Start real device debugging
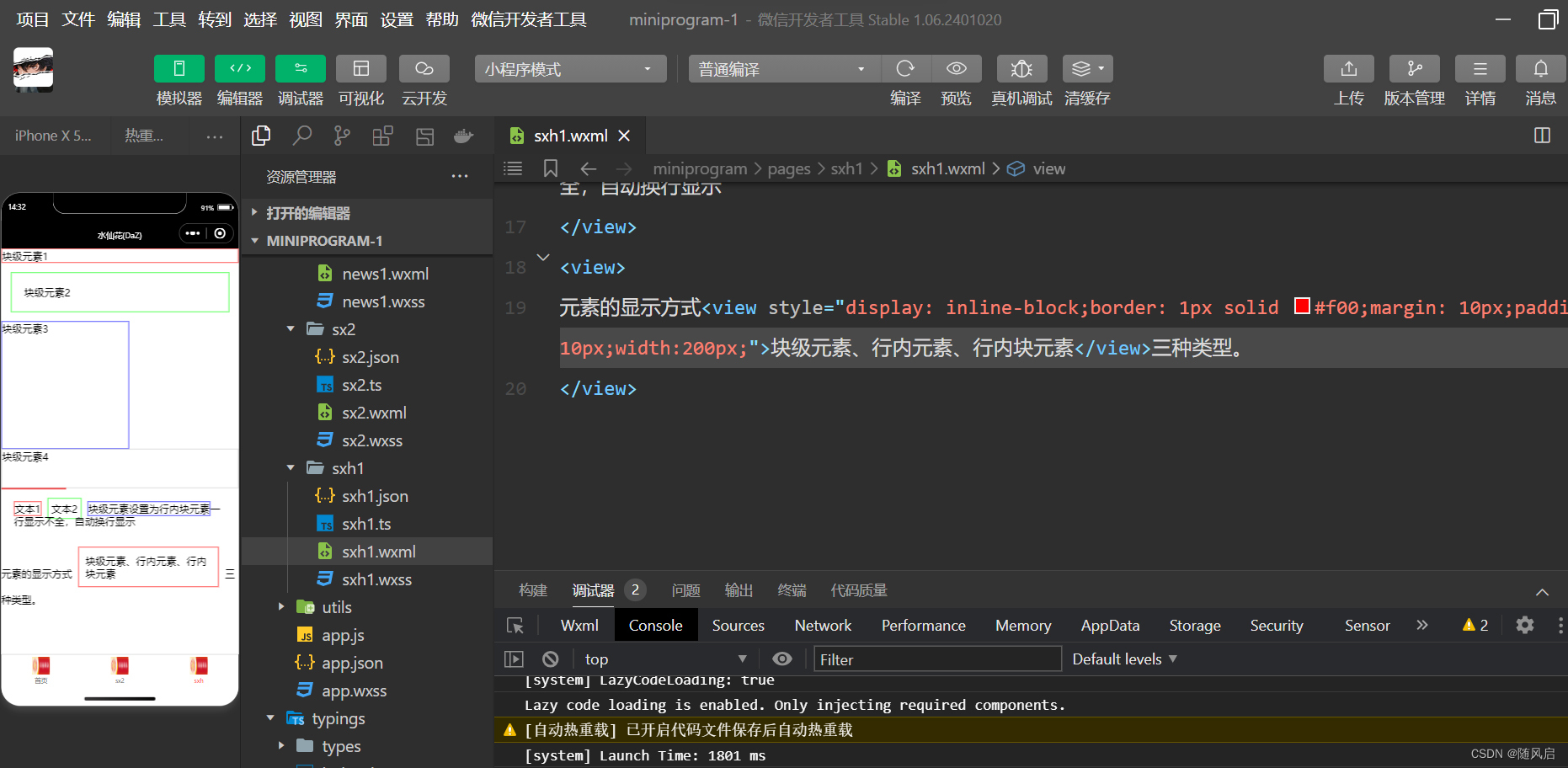The width and height of the screenshot is (1568, 768). (1021, 69)
